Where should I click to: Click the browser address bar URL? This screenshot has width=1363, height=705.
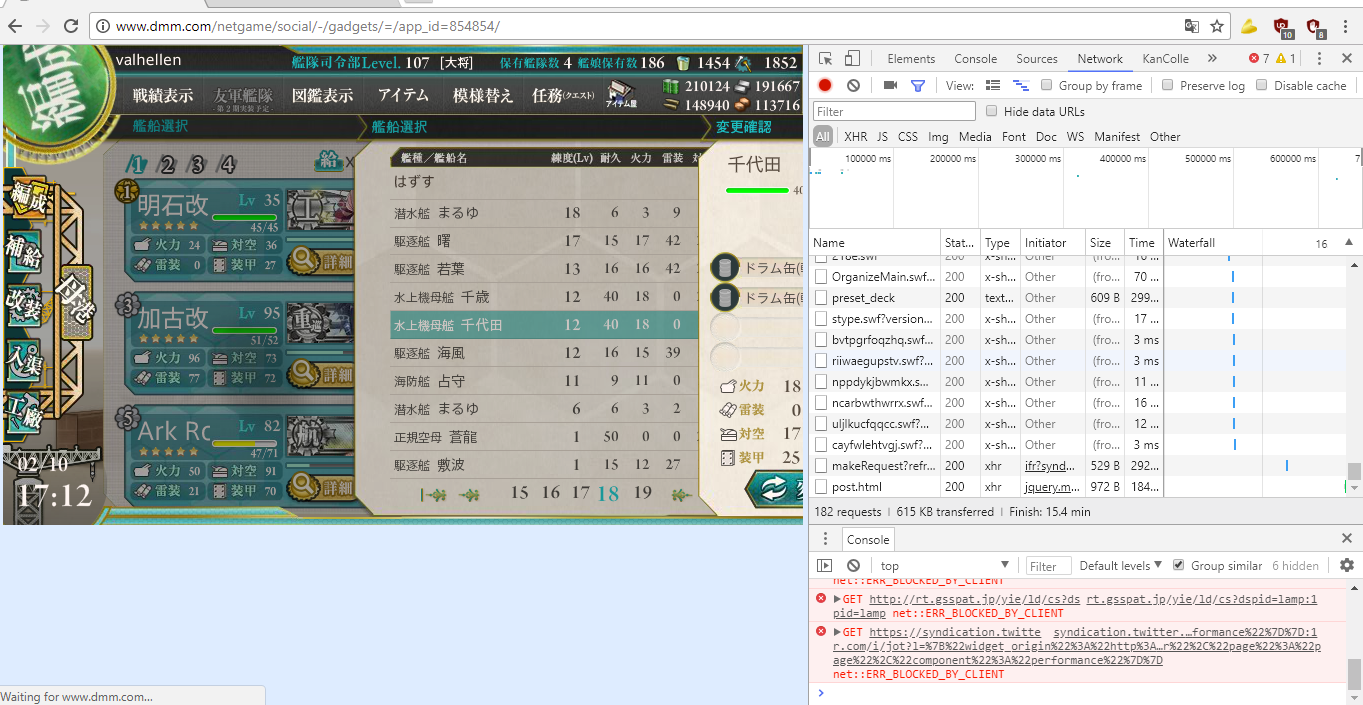pyautogui.click(x=307, y=26)
